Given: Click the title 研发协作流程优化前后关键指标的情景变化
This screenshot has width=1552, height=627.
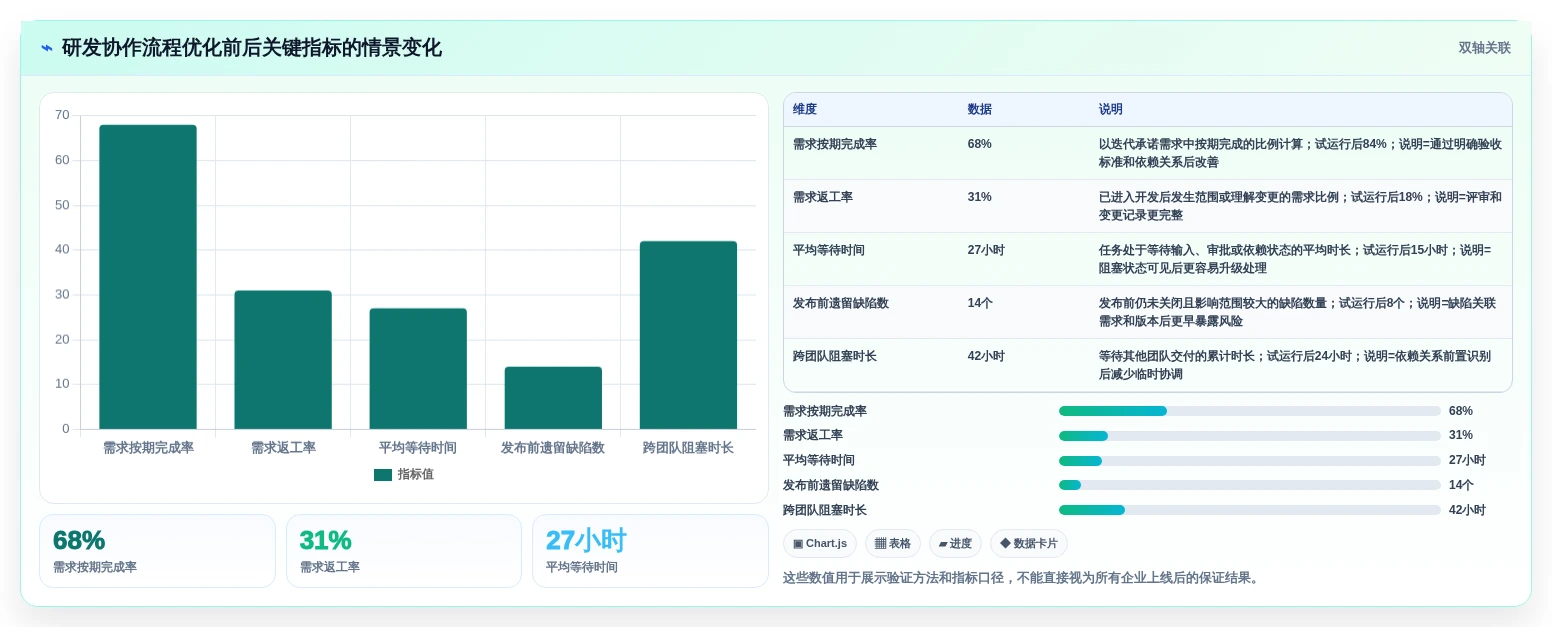Looking at the screenshot, I should point(252,48).
